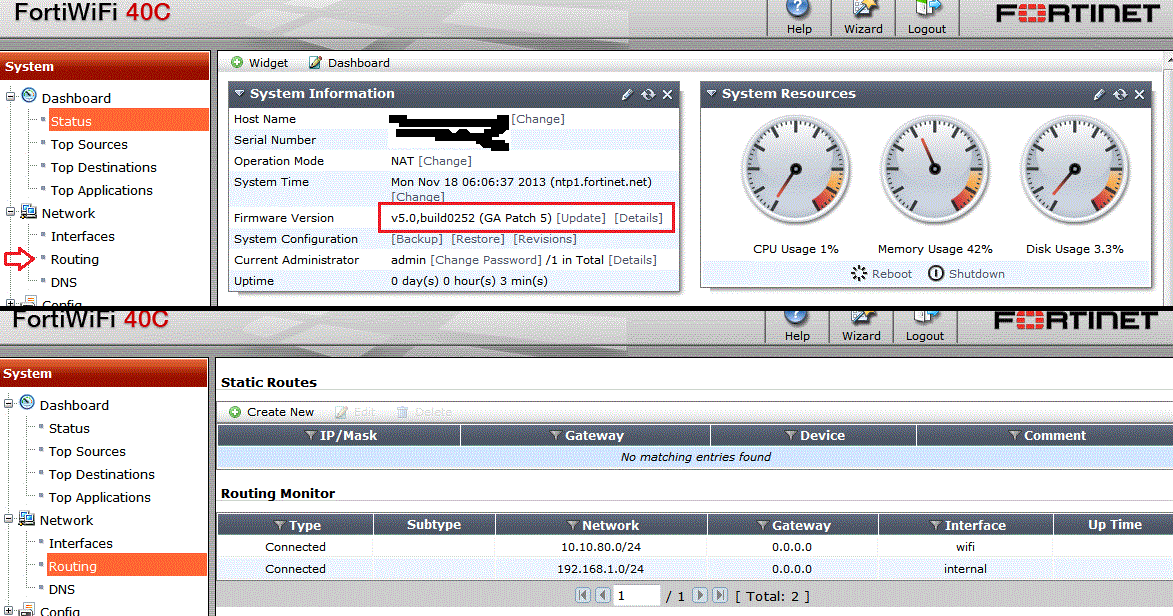Add a Widget to the dashboard

[259, 63]
